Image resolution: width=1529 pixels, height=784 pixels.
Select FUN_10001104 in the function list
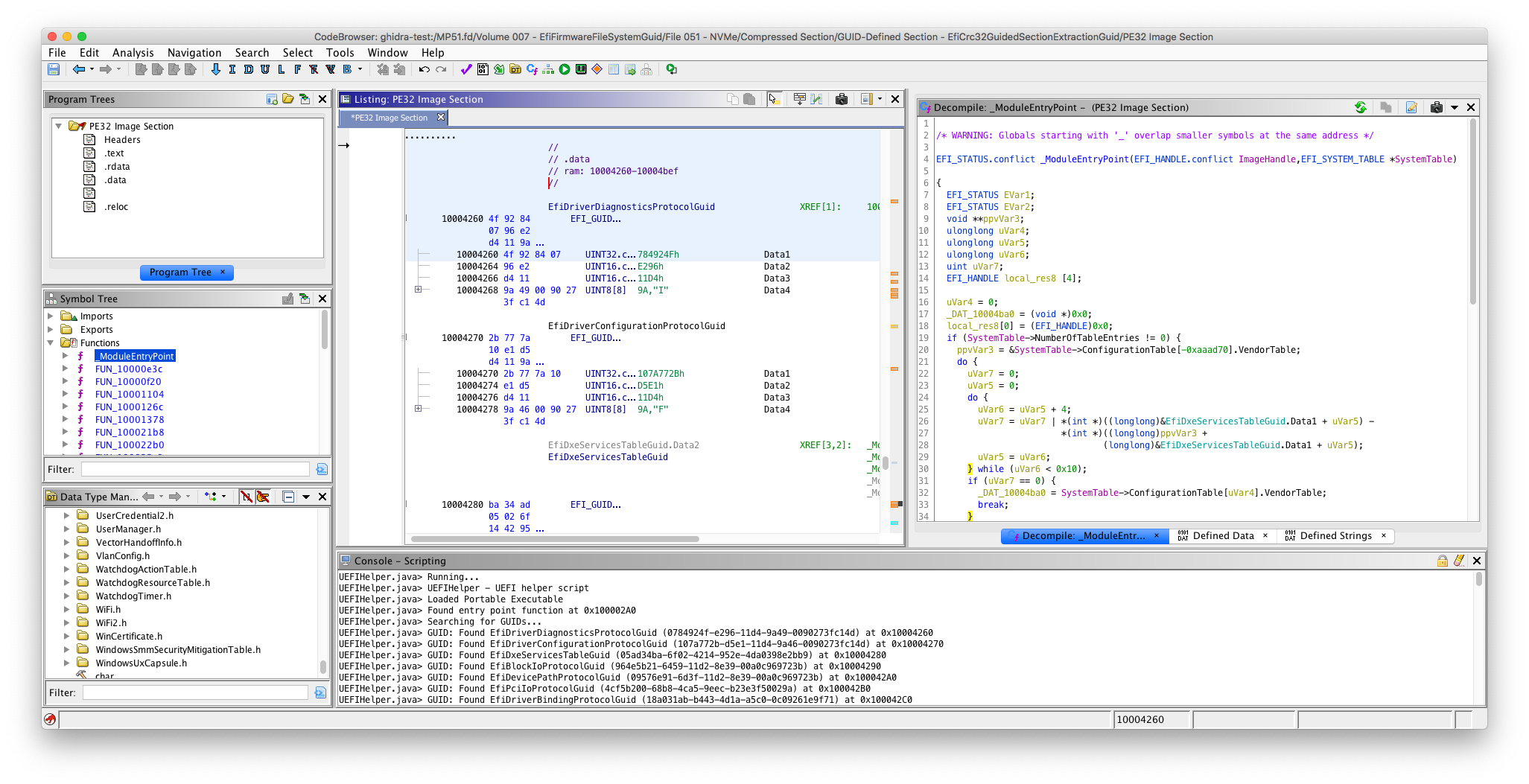(130, 395)
